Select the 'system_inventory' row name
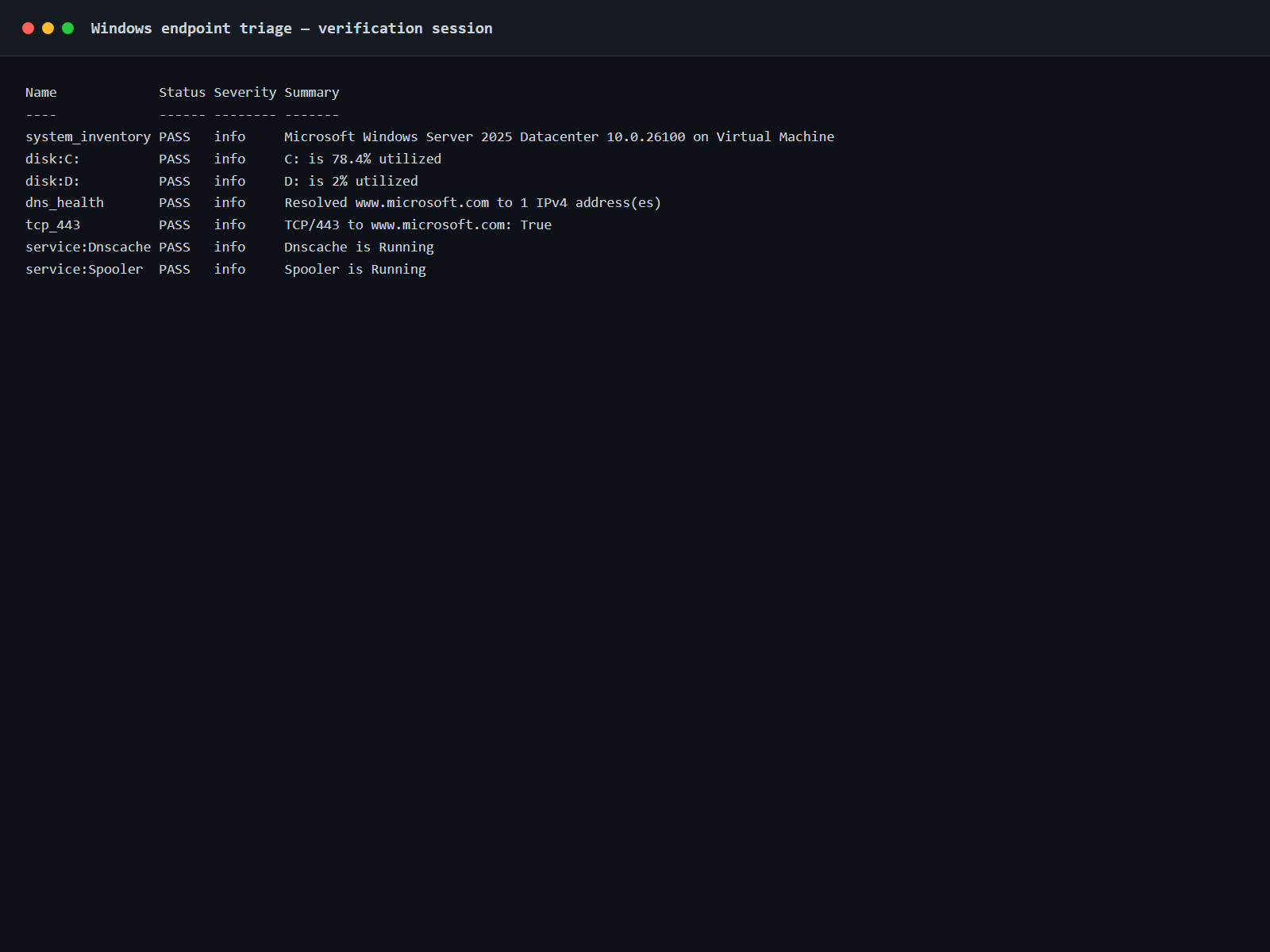The image size is (1270, 952). (x=88, y=137)
